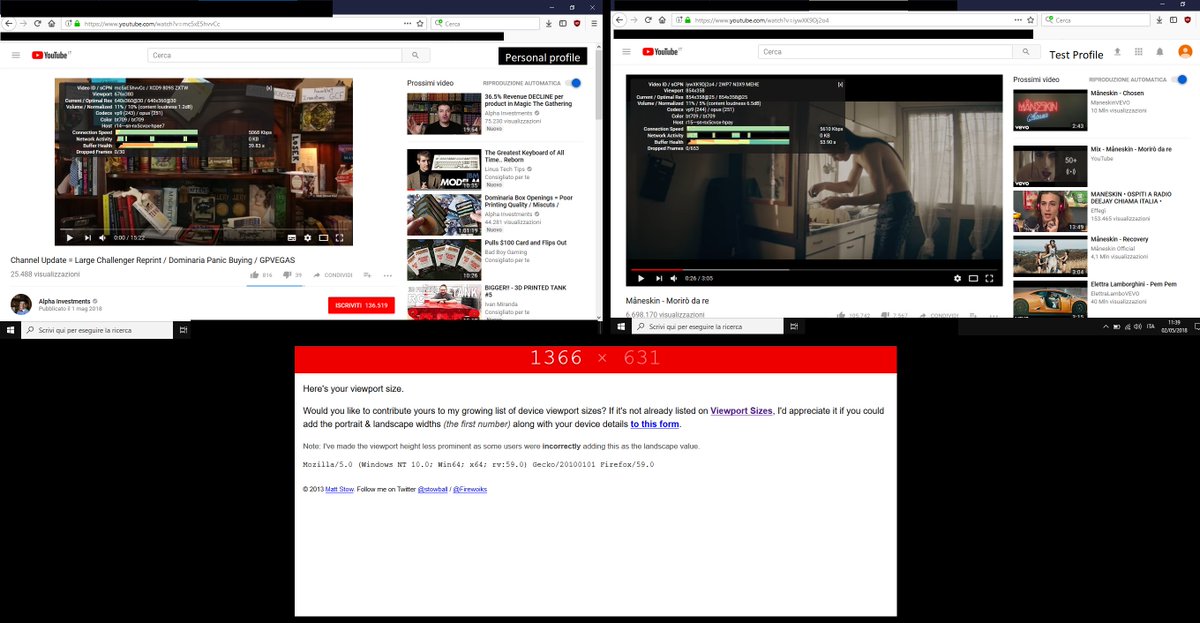Screen dimensions: 1200x623
Task: Click the 'to this form' link
Action: (x=654, y=424)
